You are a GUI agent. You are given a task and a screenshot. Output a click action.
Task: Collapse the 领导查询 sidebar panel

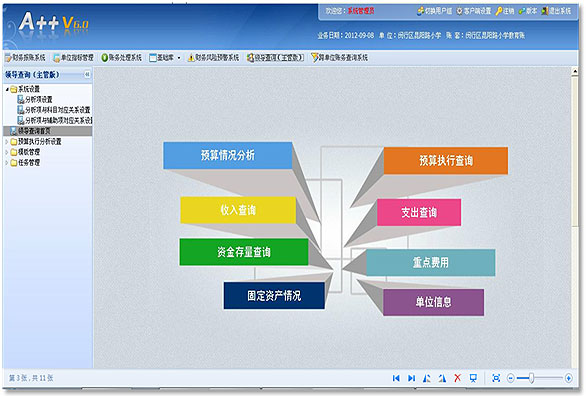[87, 74]
